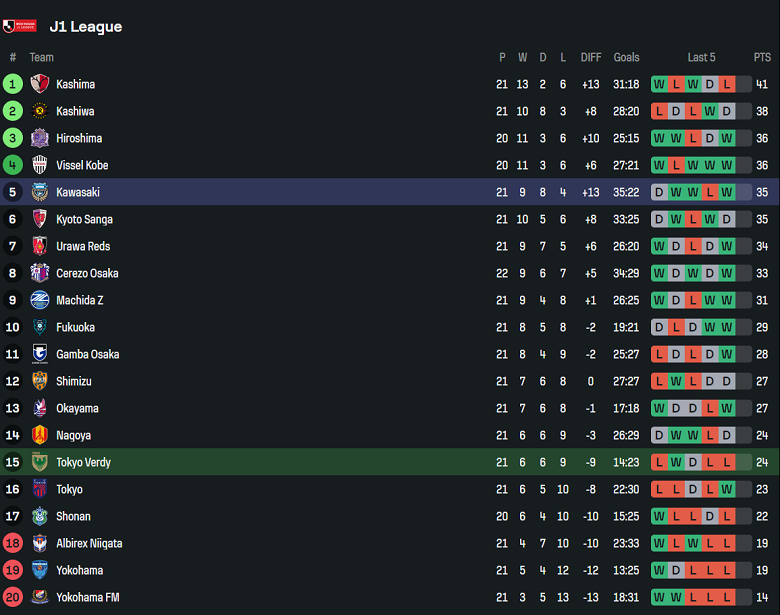
Task: Click Vissel Kobe team crest
Action: [40, 165]
